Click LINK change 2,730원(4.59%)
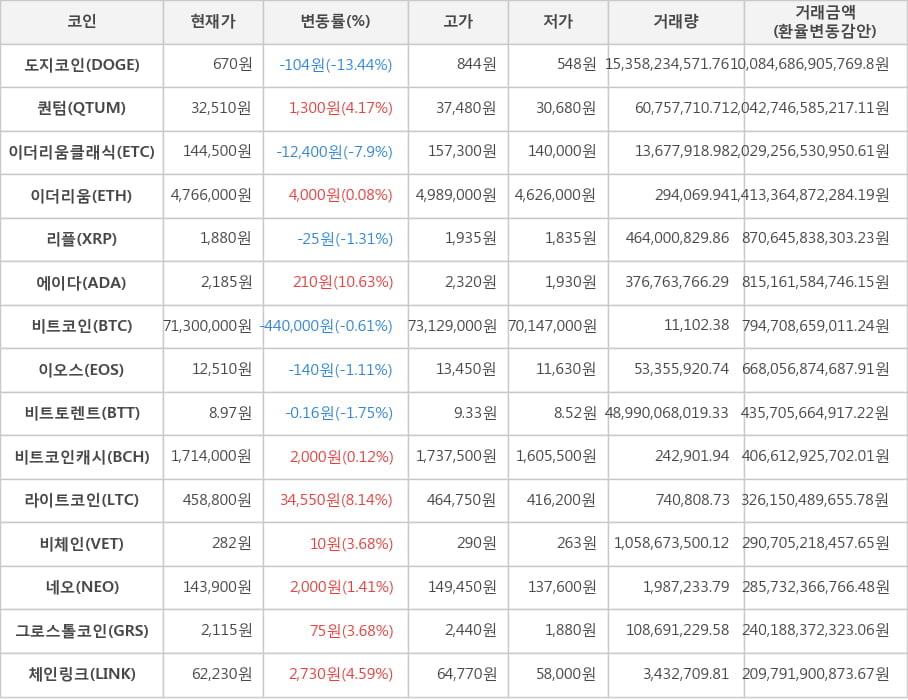This screenshot has width=908, height=700. click(x=341, y=674)
